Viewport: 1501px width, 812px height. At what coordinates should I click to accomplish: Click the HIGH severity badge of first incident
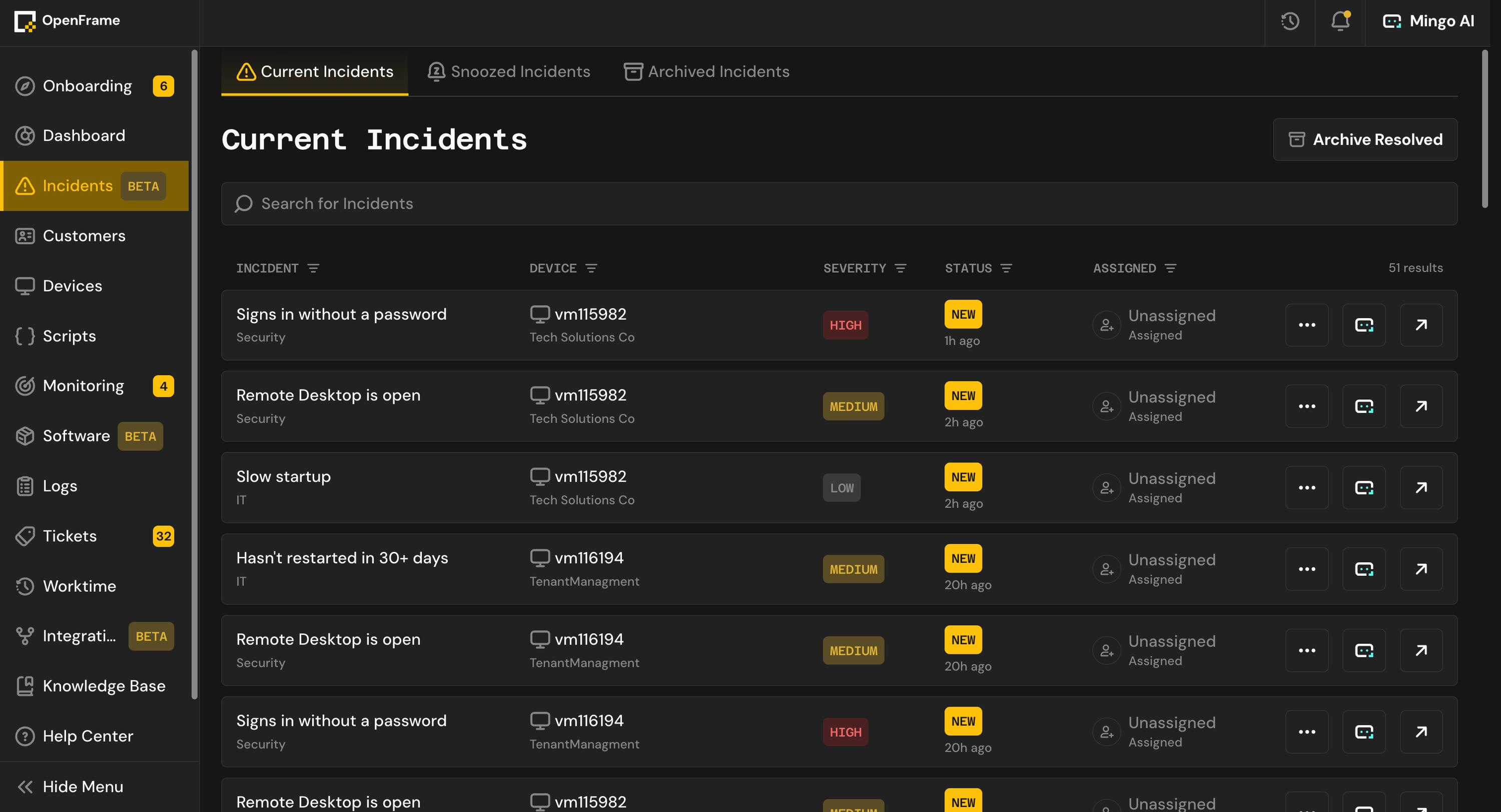[846, 325]
